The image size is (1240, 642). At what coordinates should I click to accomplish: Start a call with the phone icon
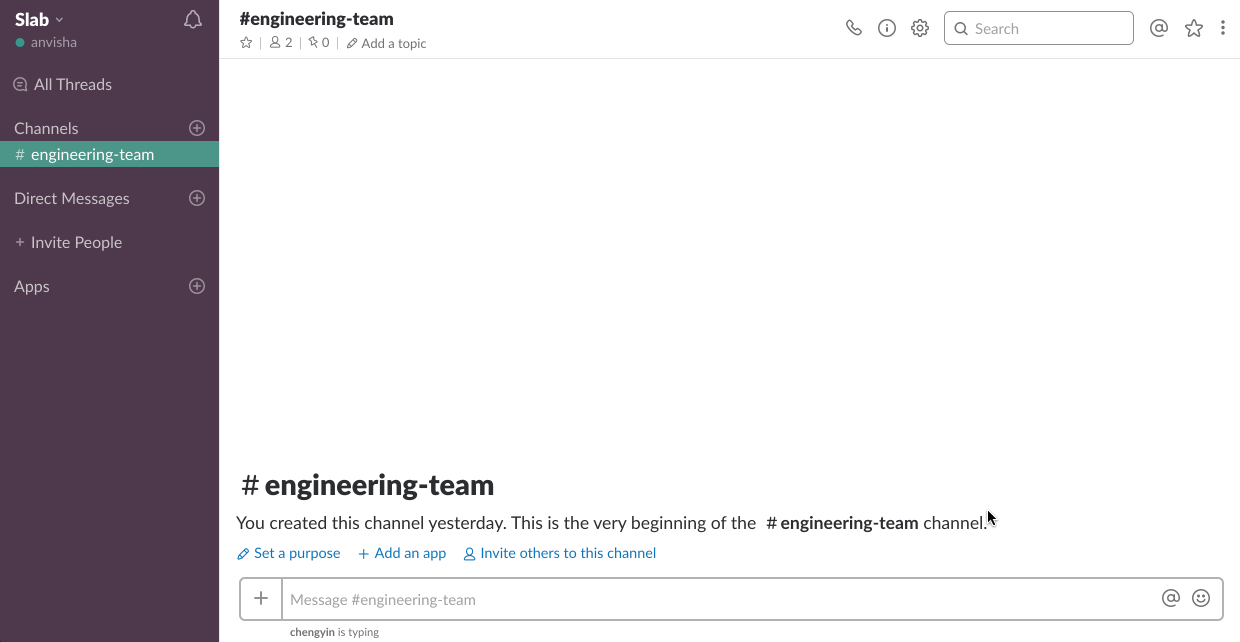click(853, 28)
